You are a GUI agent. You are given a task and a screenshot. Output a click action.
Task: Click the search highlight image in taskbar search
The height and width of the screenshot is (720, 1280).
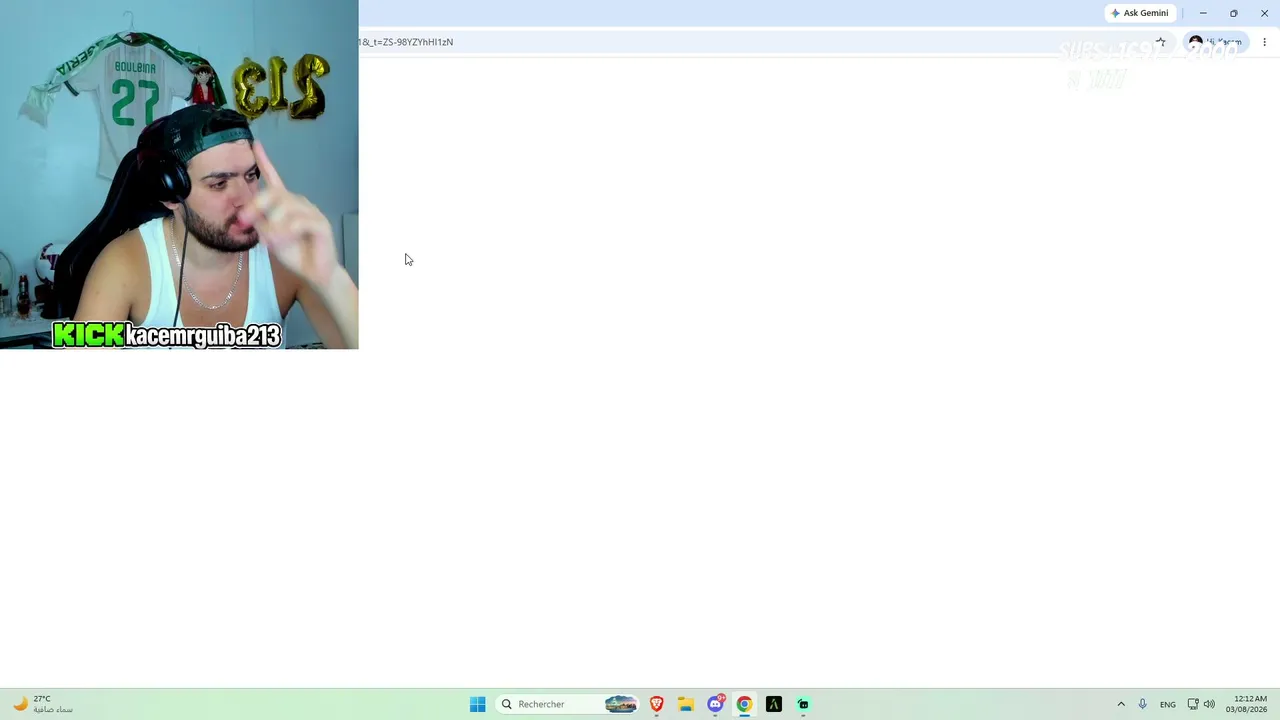621,704
